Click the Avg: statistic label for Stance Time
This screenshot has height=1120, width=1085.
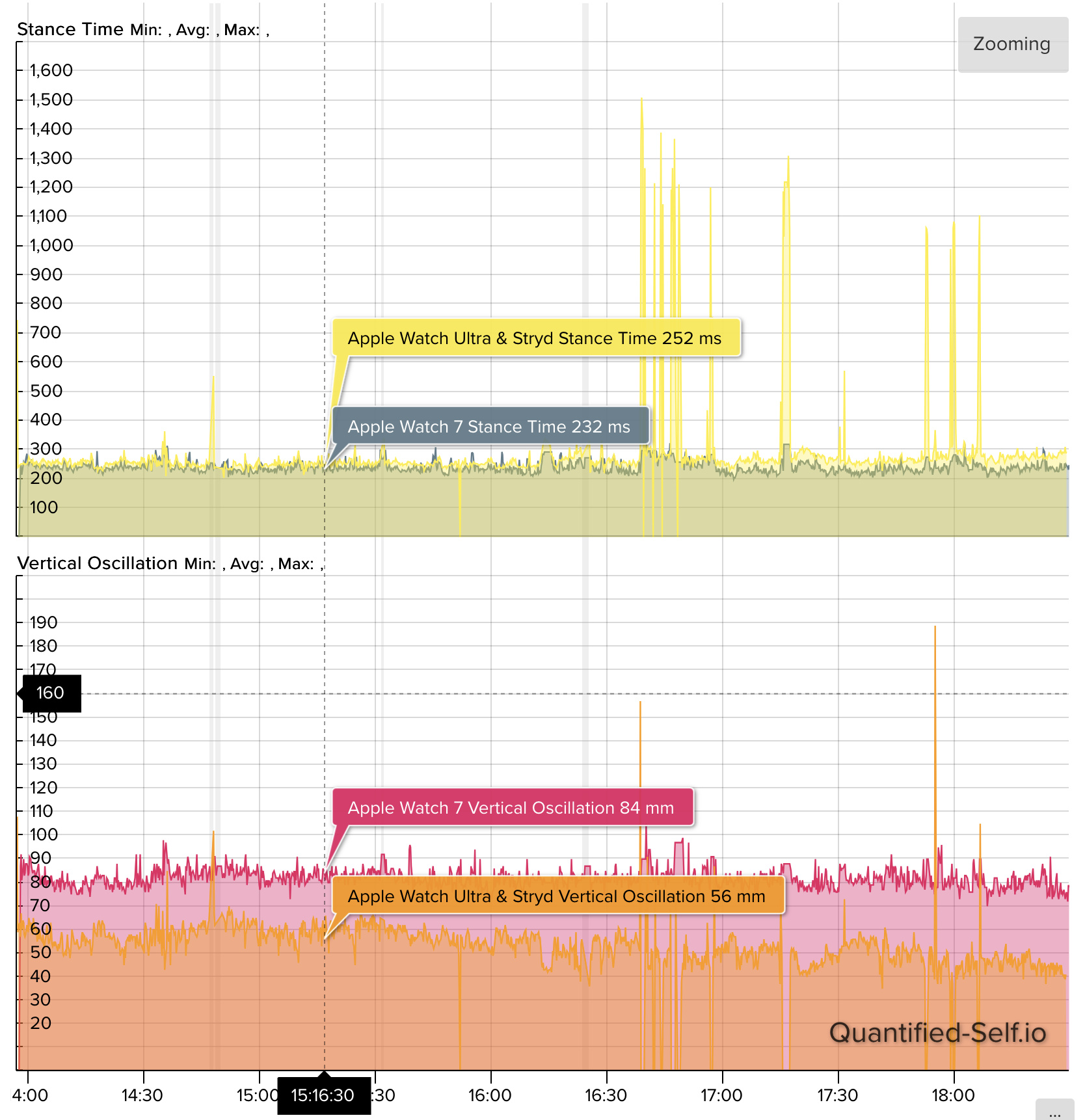click(194, 29)
